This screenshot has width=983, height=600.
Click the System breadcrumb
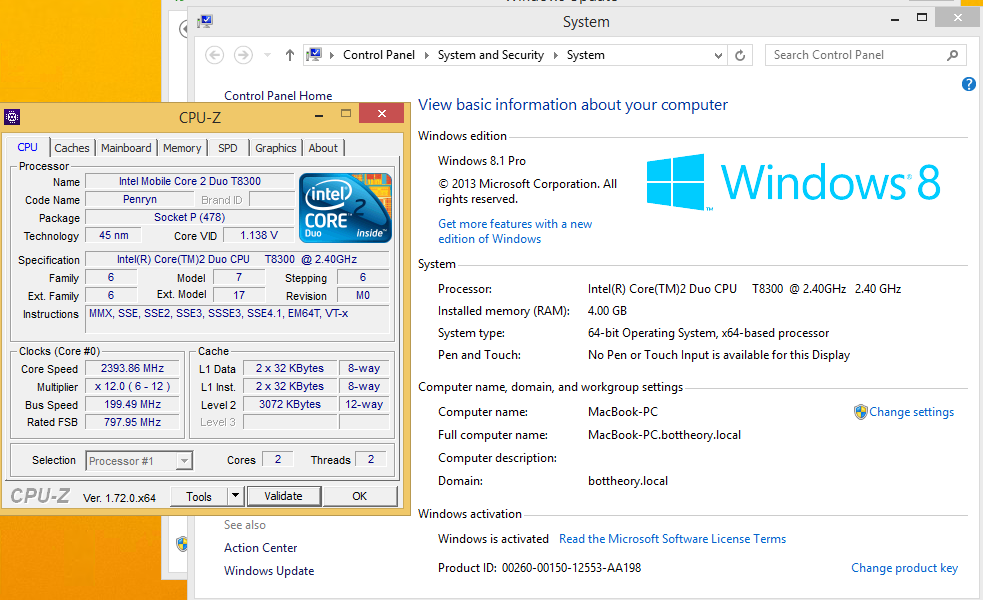click(x=586, y=55)
